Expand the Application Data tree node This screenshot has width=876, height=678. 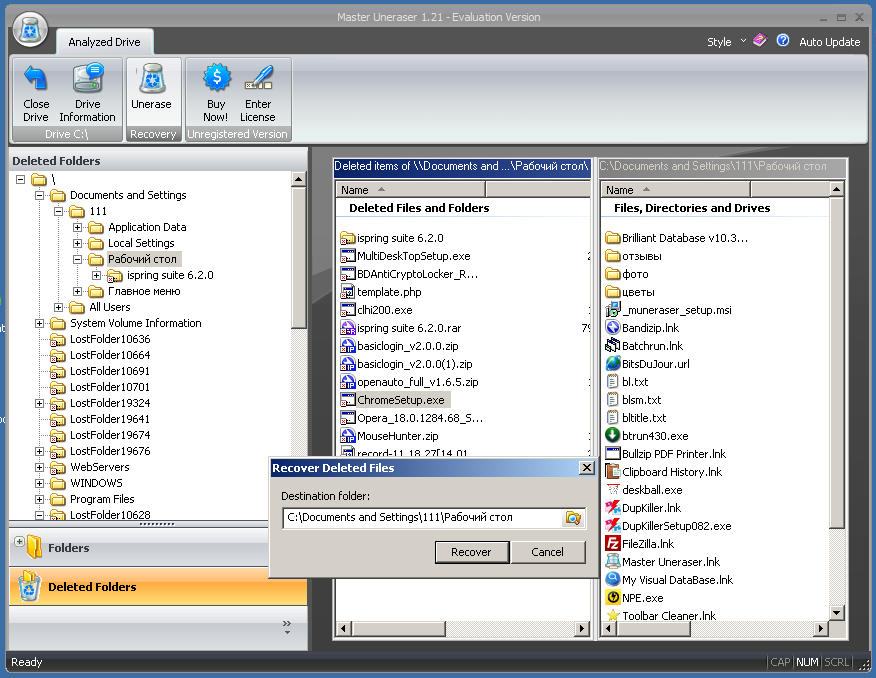coord(78,227)
